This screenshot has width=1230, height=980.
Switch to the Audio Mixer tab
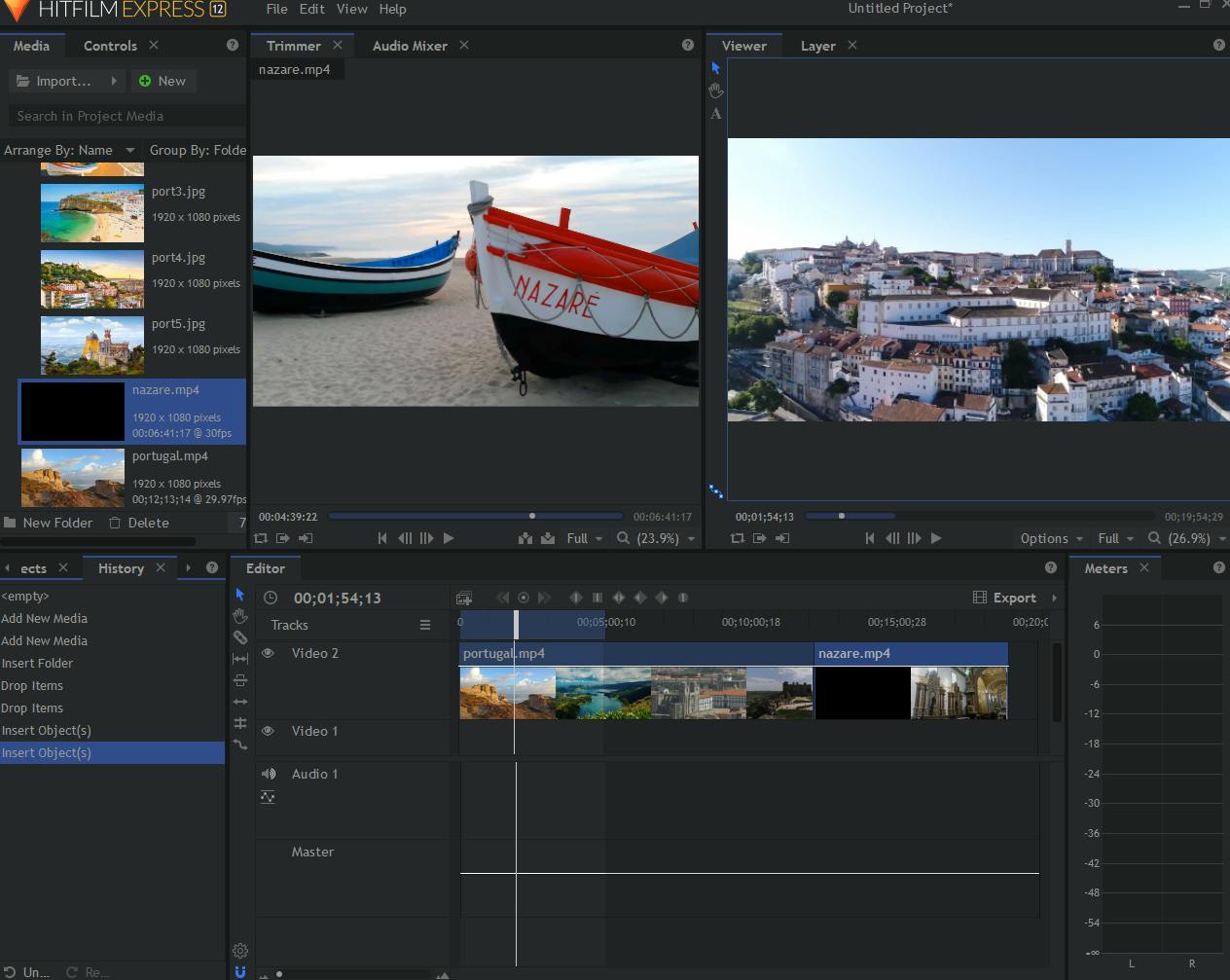tap(410, 46)
